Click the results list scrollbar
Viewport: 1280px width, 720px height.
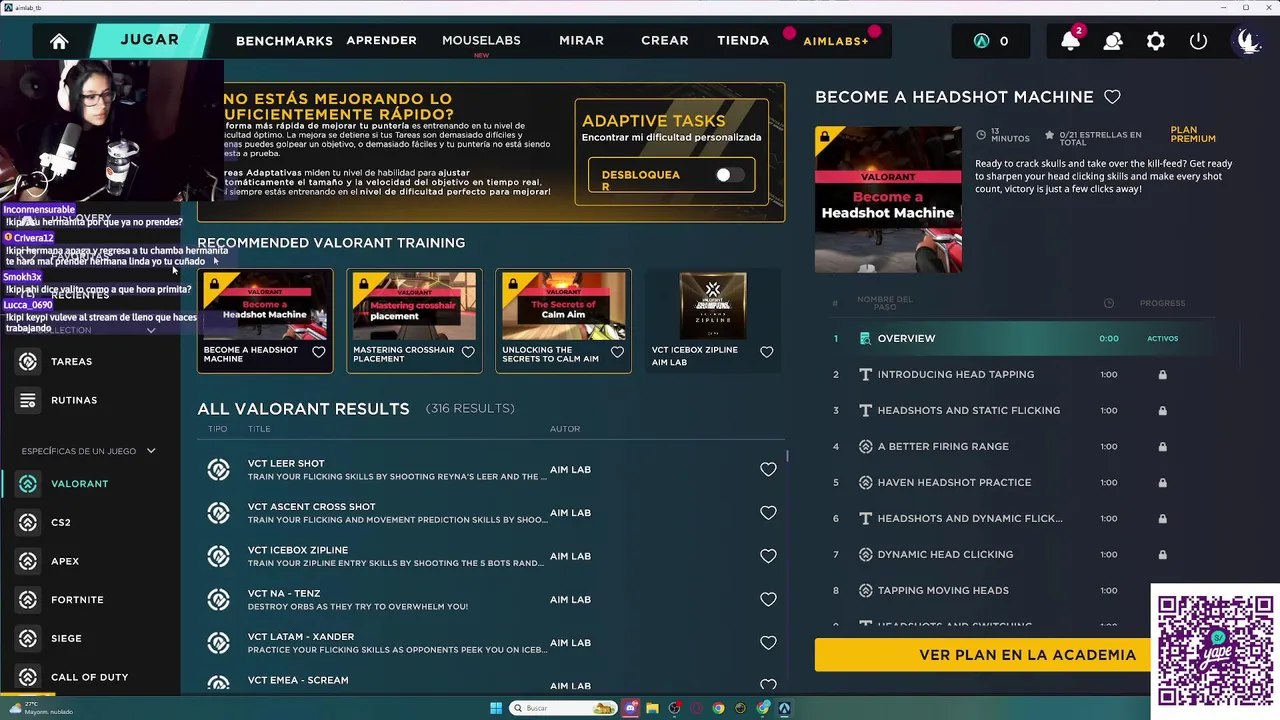click(x=787, y=456)
